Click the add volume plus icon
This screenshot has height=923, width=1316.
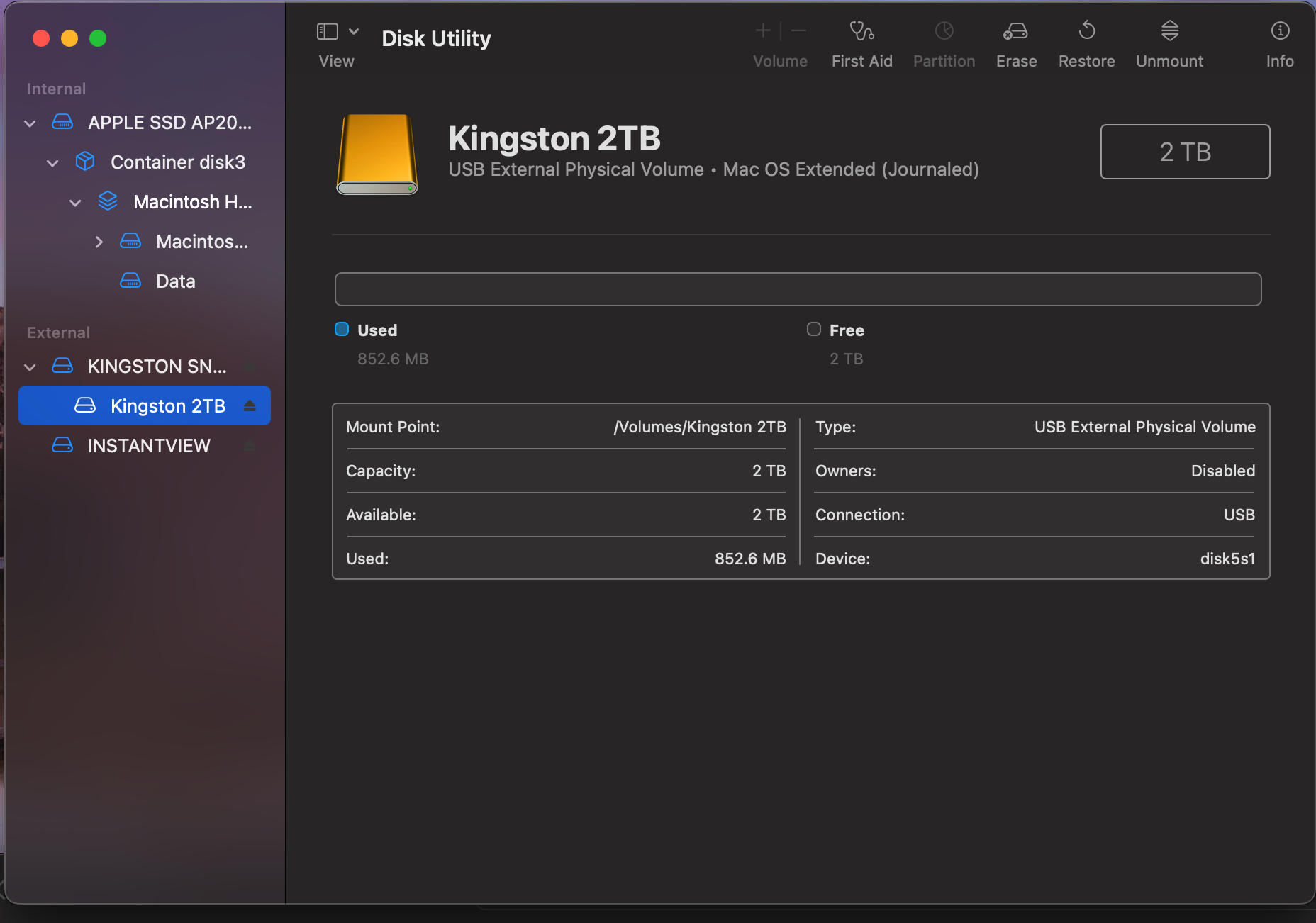[763, 30]
